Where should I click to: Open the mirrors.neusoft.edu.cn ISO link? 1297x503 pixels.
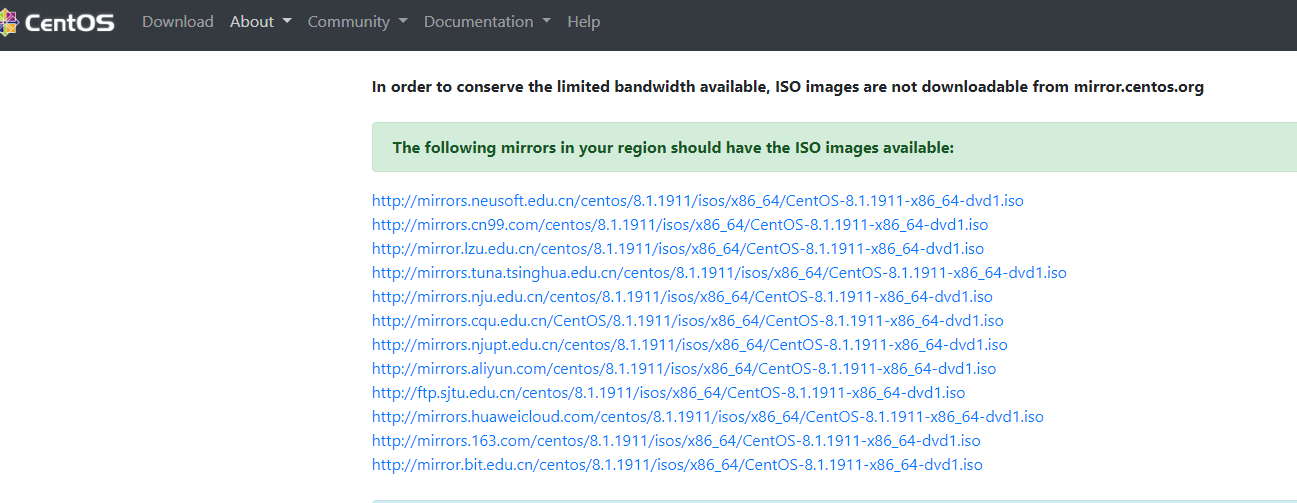pos(697,201)
